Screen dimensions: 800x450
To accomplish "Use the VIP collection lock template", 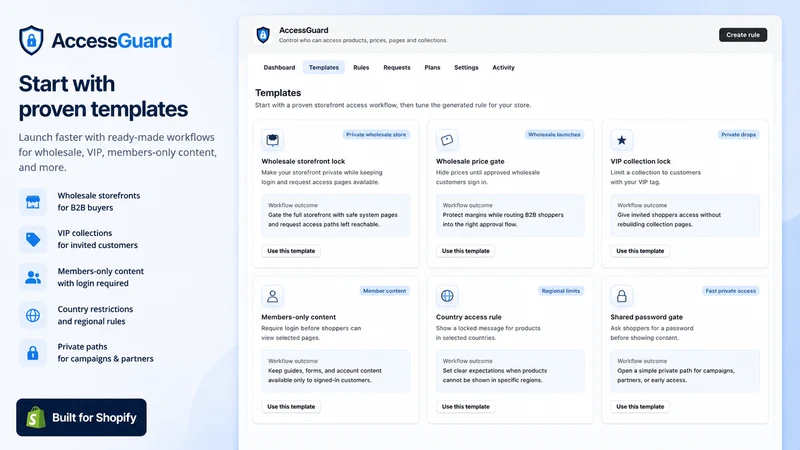I will [x=640, y=251].
